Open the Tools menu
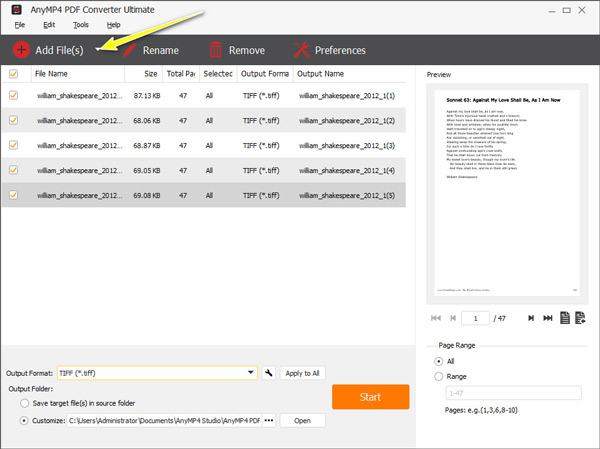The image size is (600, 449). click(81, 25)
